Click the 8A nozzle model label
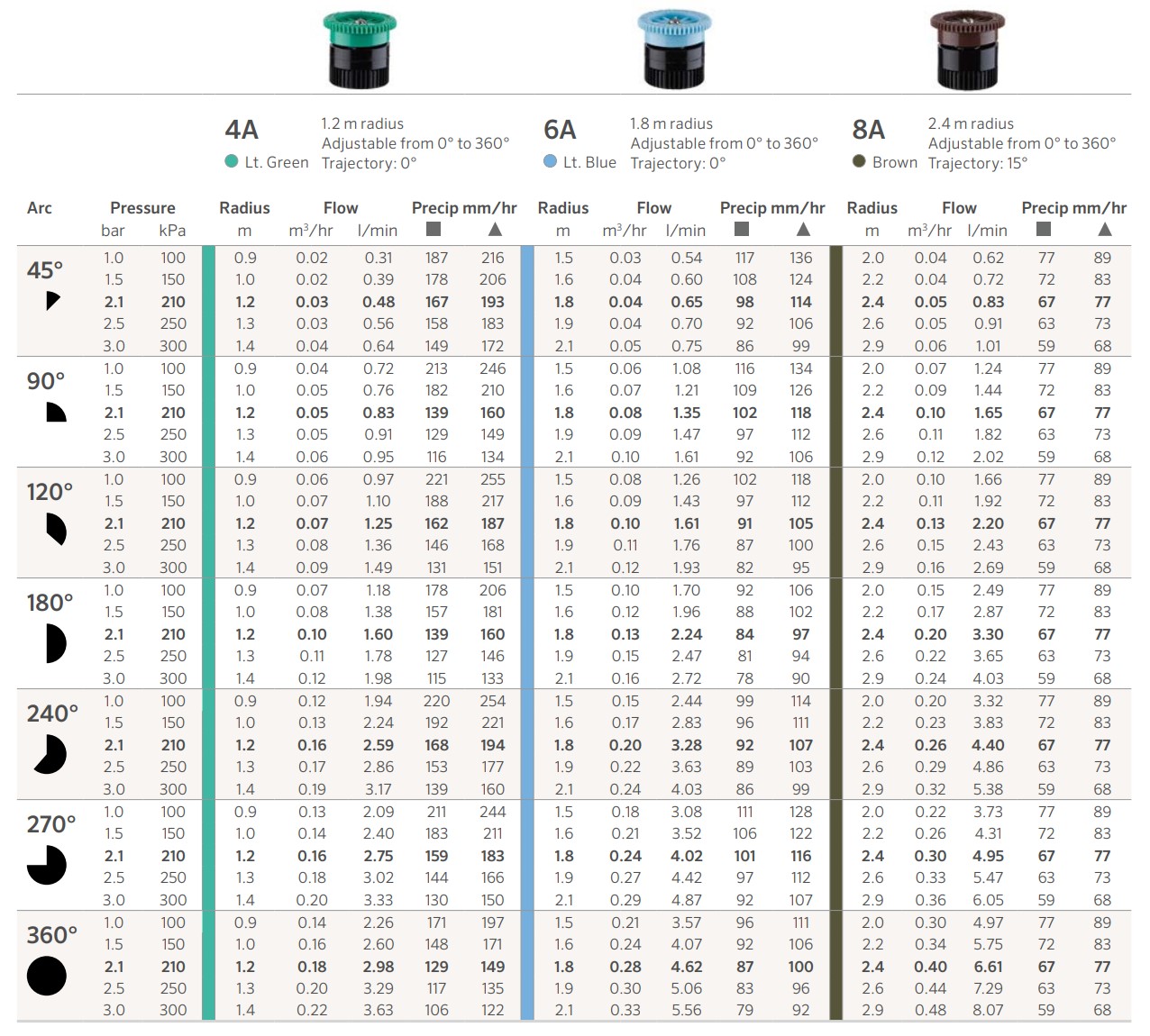The width and height of the screenshot is (1150, 1036). coord(869,130)
